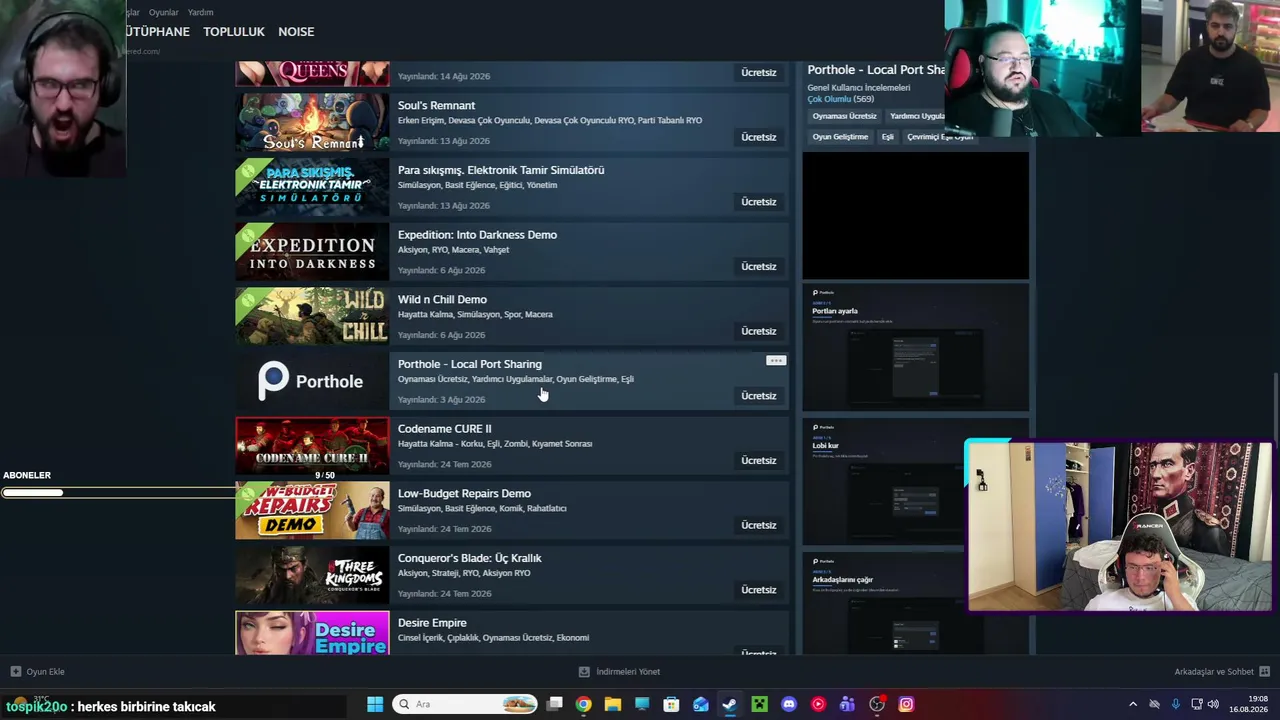Open the NOISE profile menu

296,32
